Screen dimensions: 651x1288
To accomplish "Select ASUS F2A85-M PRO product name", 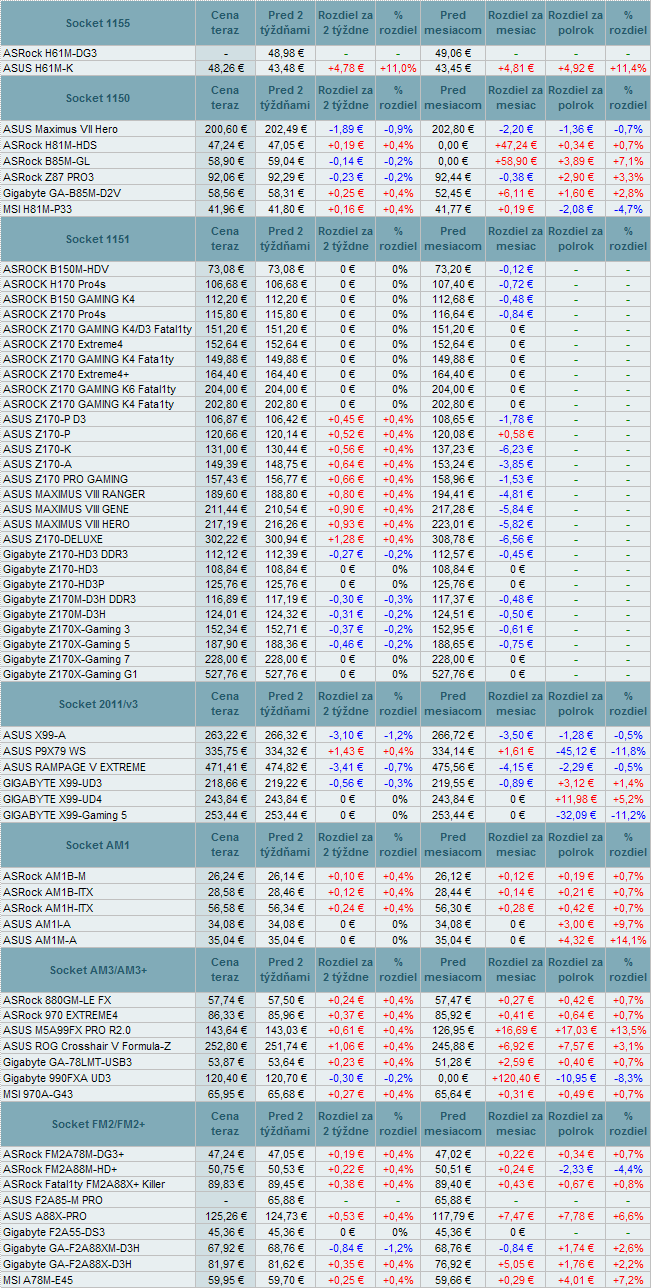I will [53, 1199].
